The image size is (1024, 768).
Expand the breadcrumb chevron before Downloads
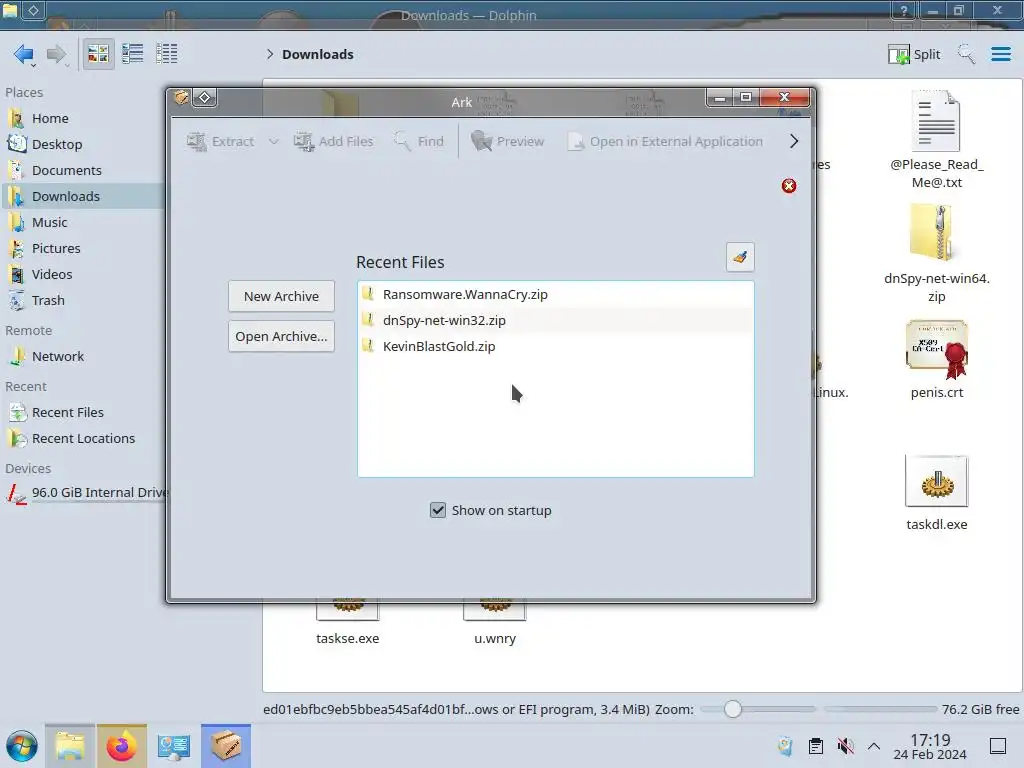pos(270,54)
